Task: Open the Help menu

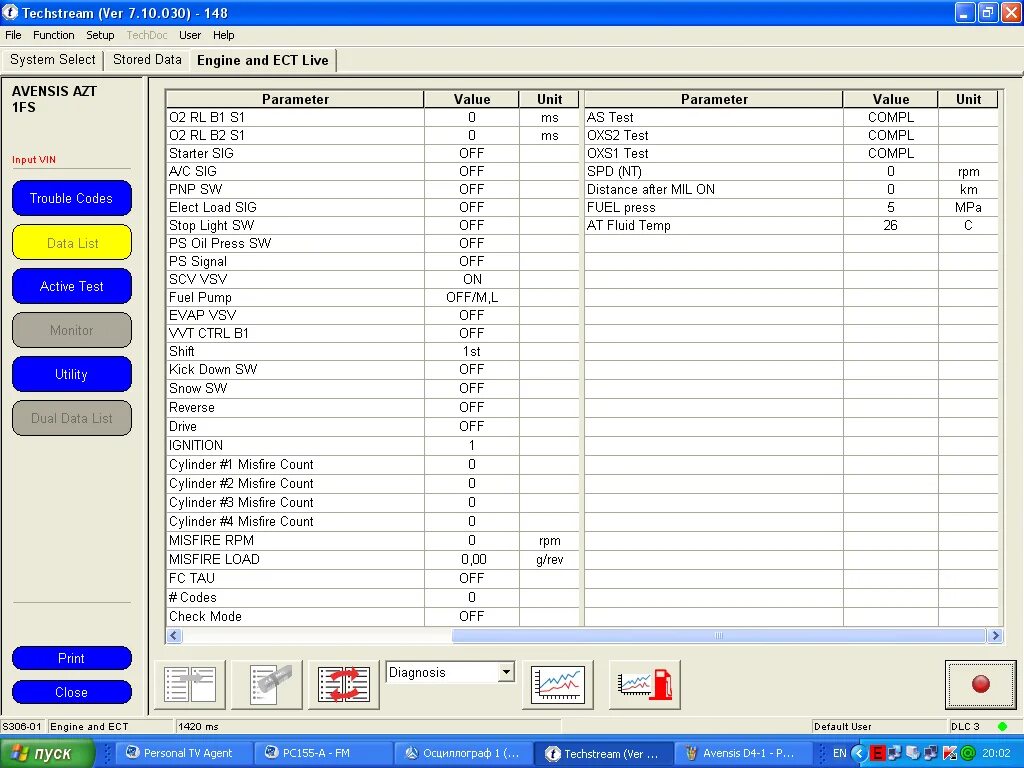Action: 223,35
